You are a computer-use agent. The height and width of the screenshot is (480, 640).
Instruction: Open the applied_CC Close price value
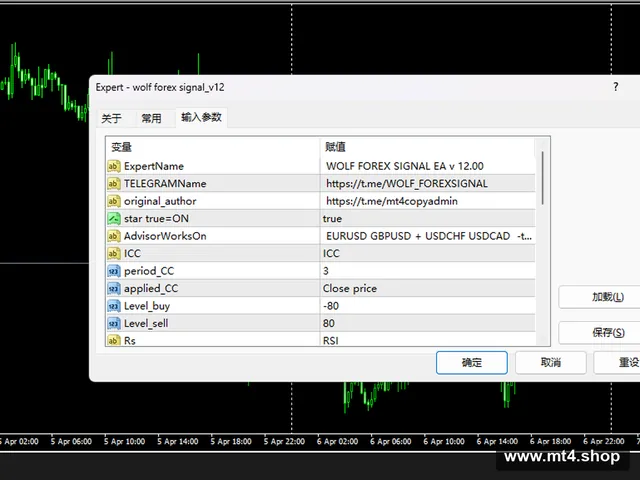350,289
